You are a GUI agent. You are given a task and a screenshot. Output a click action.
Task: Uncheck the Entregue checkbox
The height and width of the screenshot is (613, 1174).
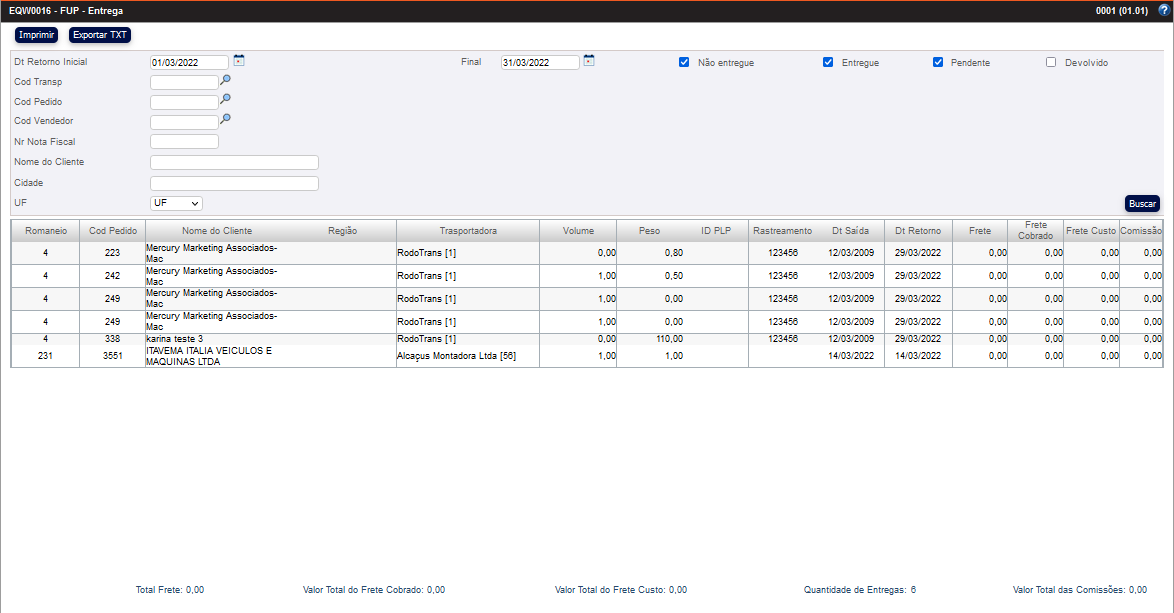828,62
